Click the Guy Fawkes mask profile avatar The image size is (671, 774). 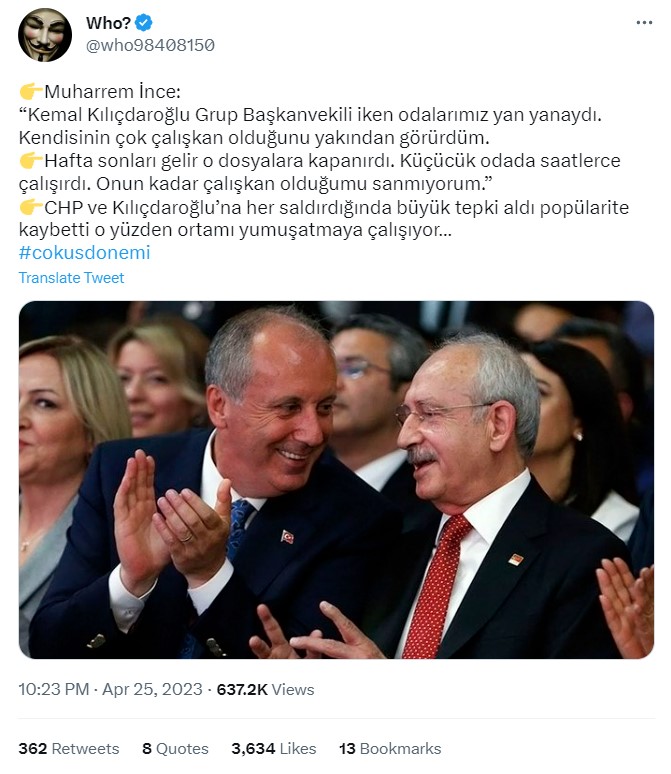click(x=45, y=35)
